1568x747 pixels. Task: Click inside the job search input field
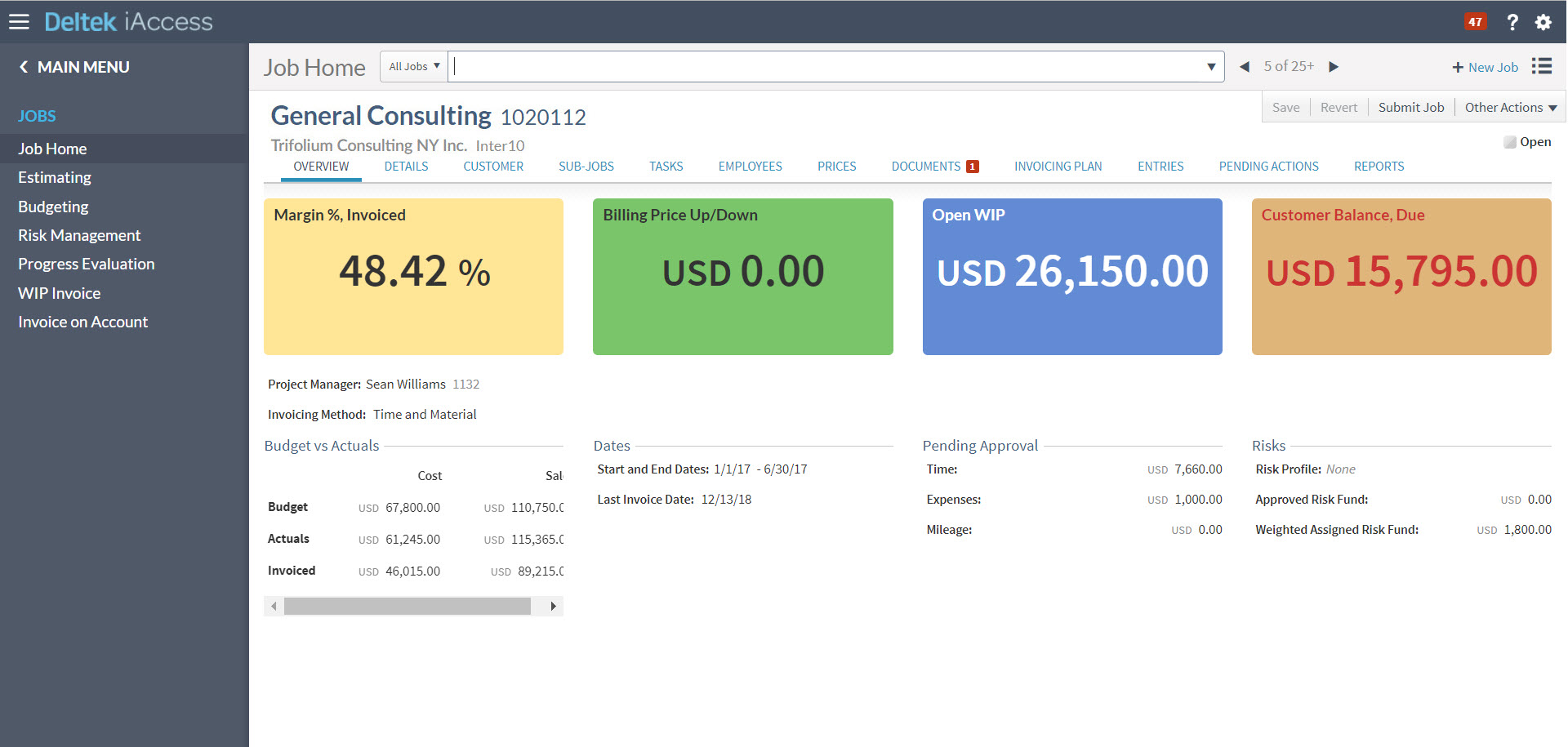825,67
